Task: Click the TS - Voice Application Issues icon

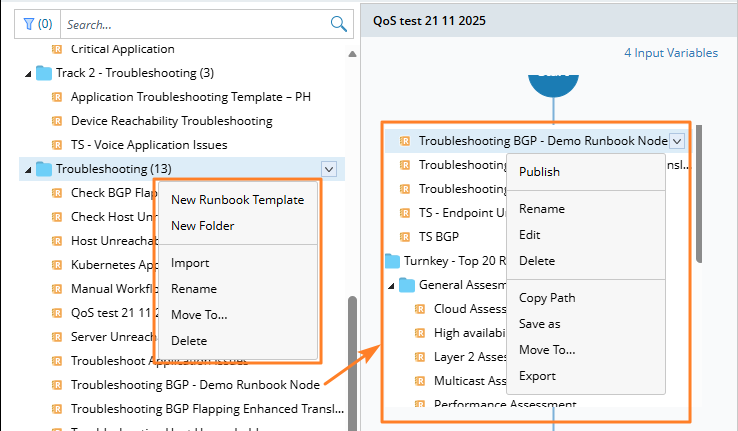Action: pyautogui.click(x=57, y=145)
